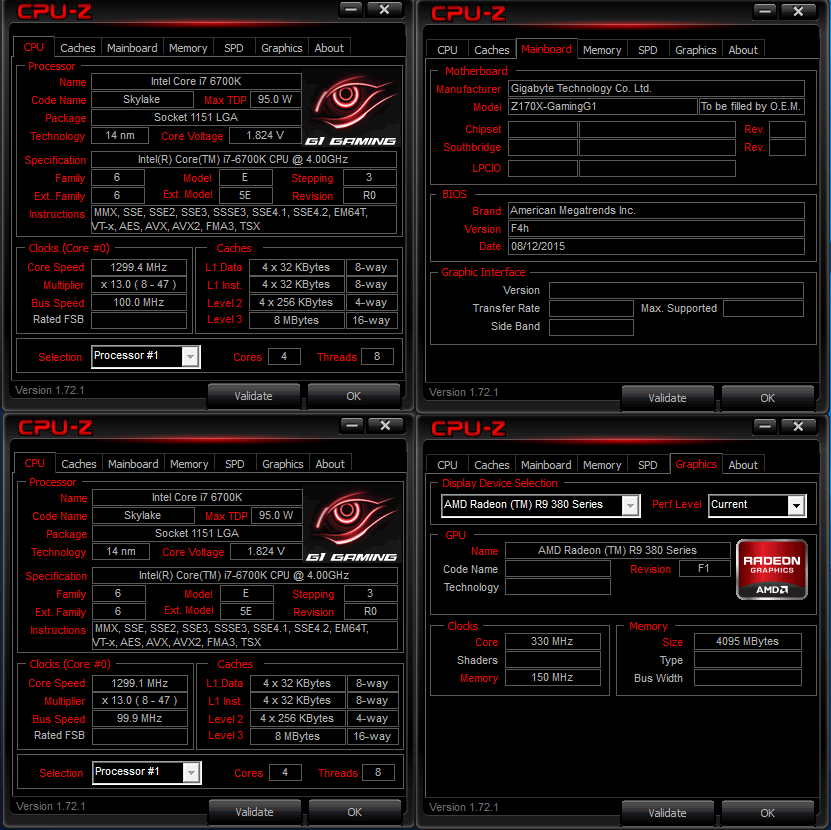Switch to Caches tab in top-left window
The image size is (831, 830).
point(78,48)
